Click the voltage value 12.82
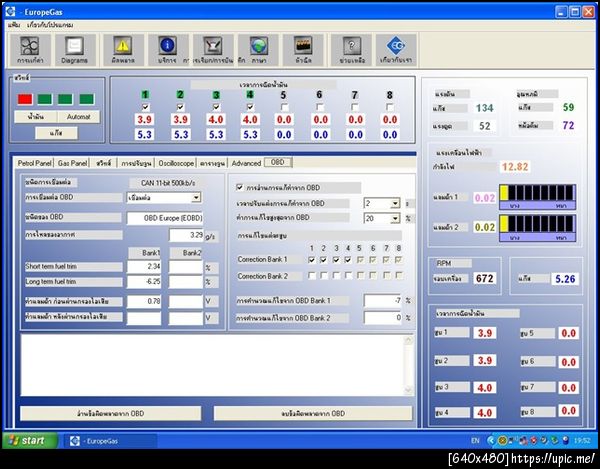600x469 pixels. click(515, 167)
